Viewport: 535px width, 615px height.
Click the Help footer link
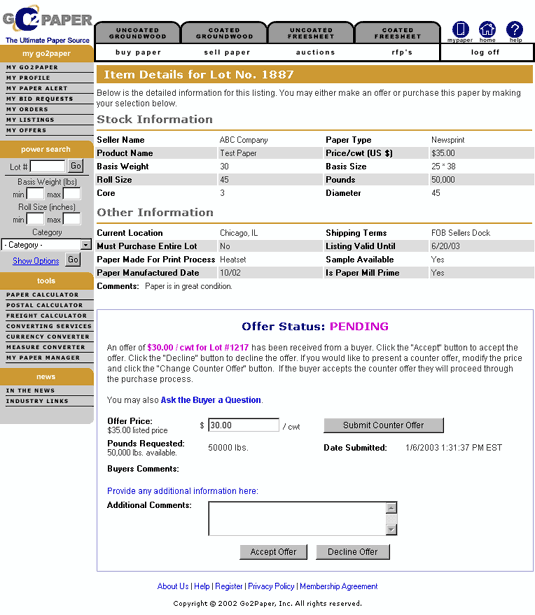pyautogui.click(x=202, y=586)
